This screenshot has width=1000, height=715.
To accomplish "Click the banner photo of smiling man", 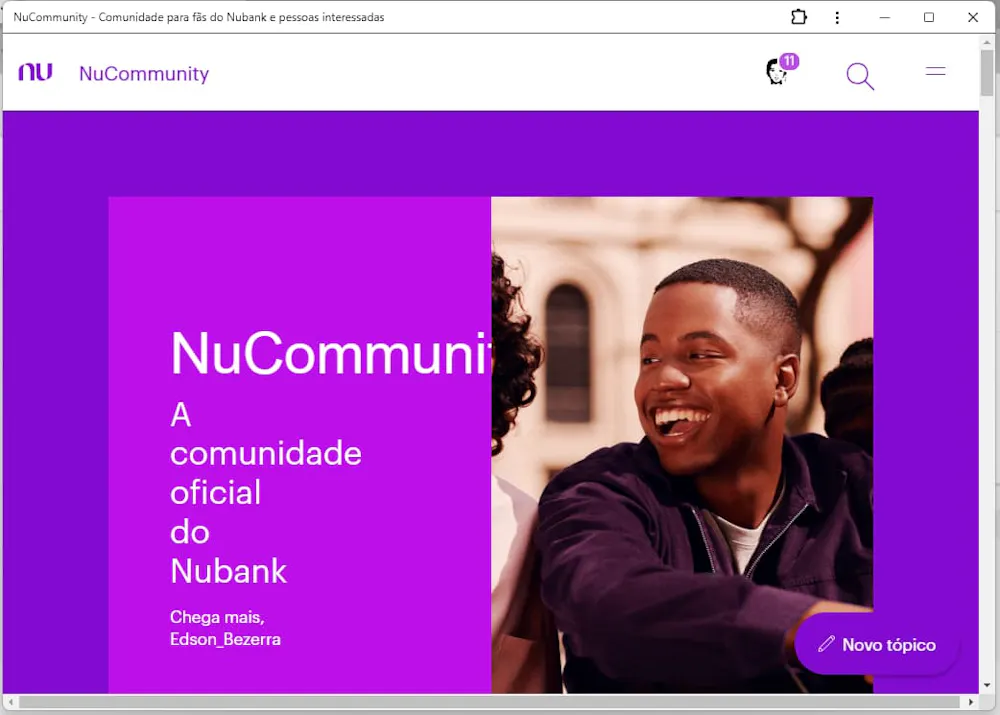I will point(682,445).
